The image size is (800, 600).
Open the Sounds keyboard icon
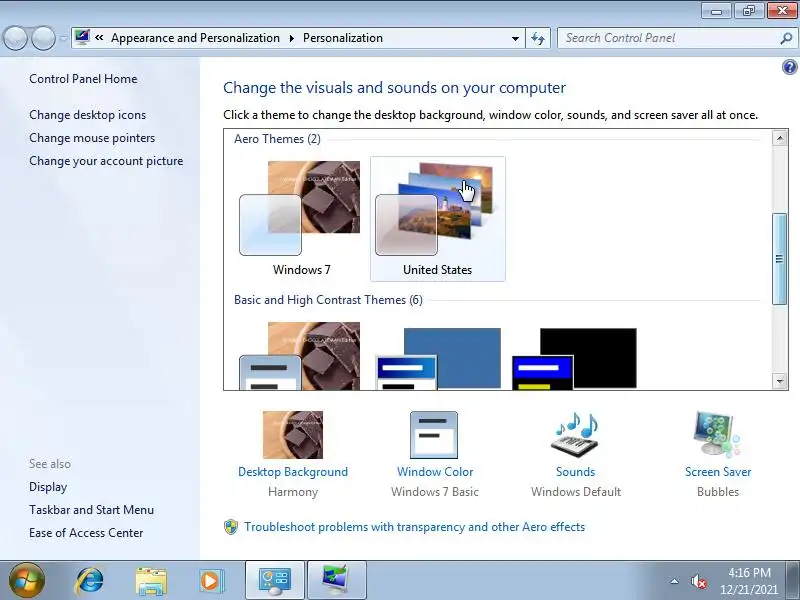point(575,435)
